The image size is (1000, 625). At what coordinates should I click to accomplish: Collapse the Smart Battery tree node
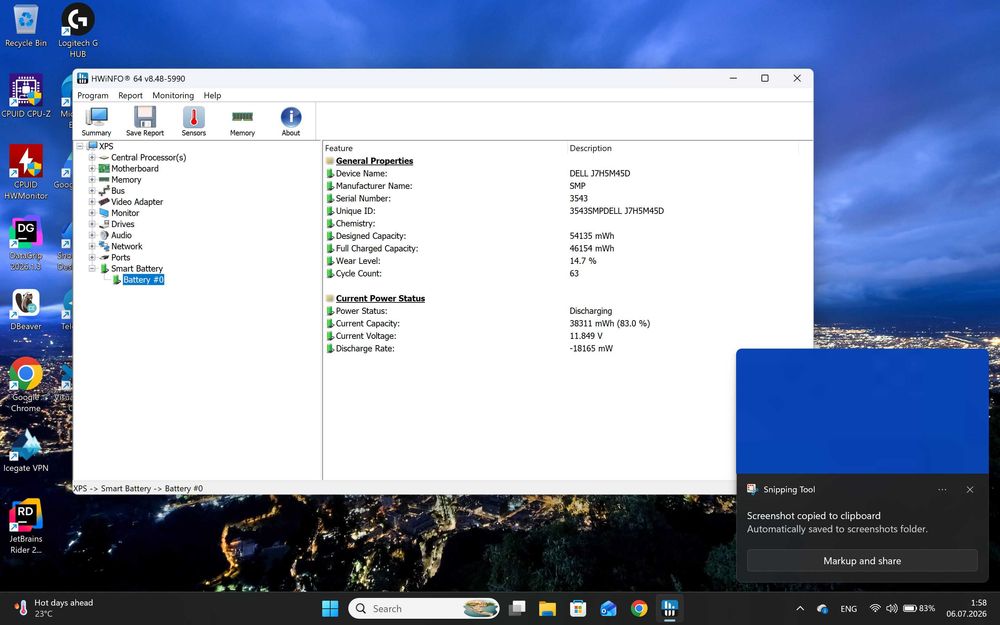click(92, 268)
